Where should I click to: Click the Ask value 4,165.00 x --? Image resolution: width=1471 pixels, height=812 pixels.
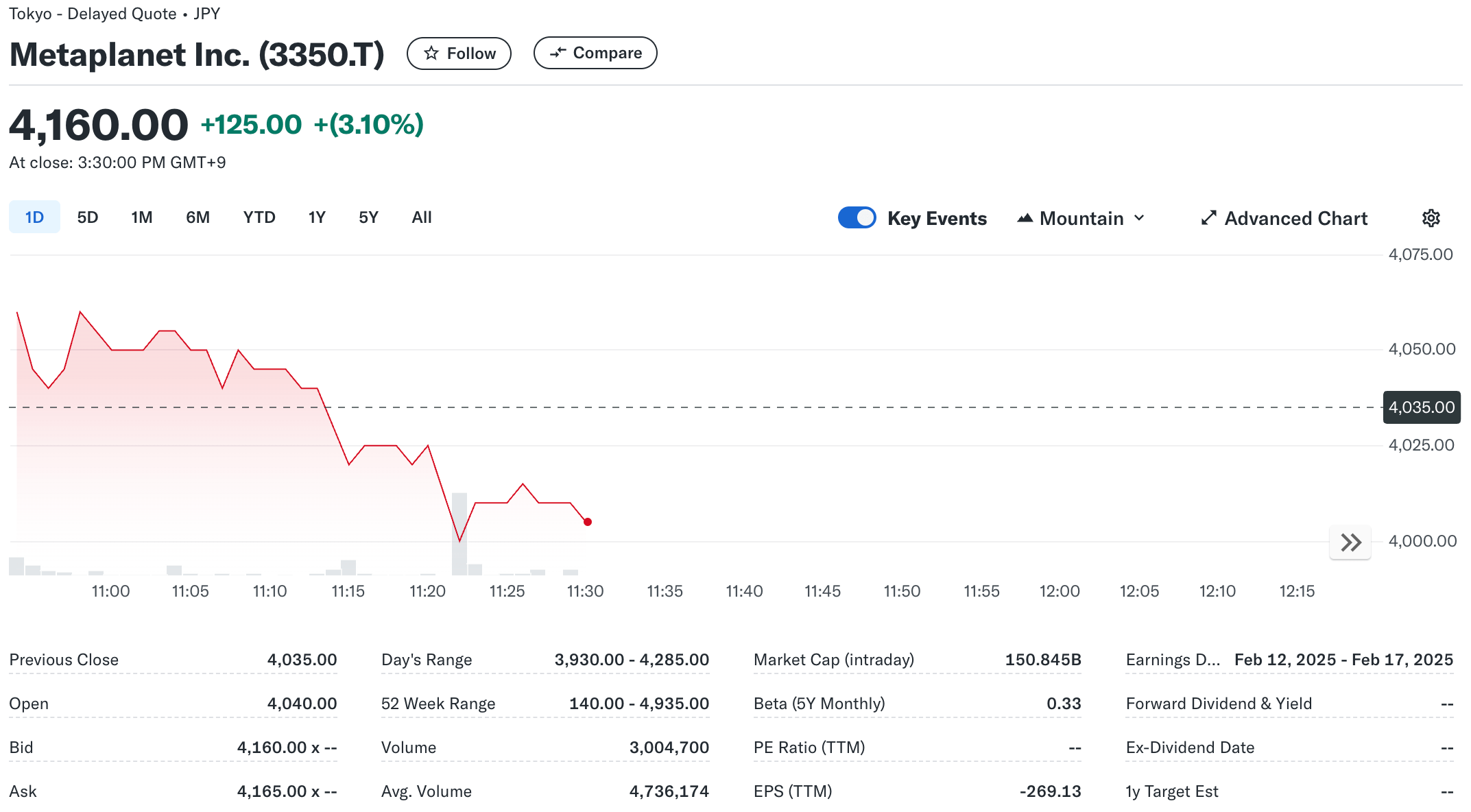click(x=287, y=791)
